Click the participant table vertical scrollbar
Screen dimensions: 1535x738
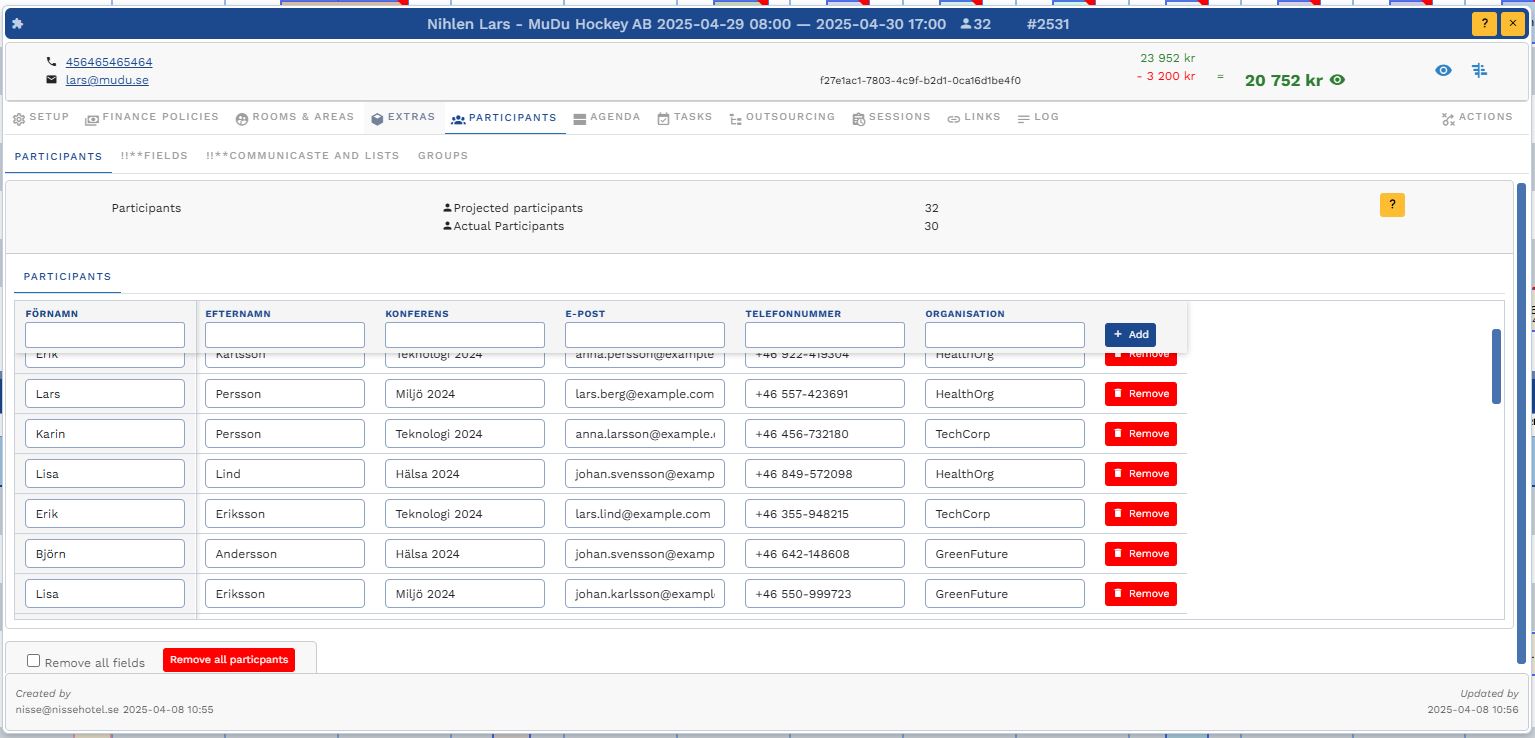coord(1496,366)
